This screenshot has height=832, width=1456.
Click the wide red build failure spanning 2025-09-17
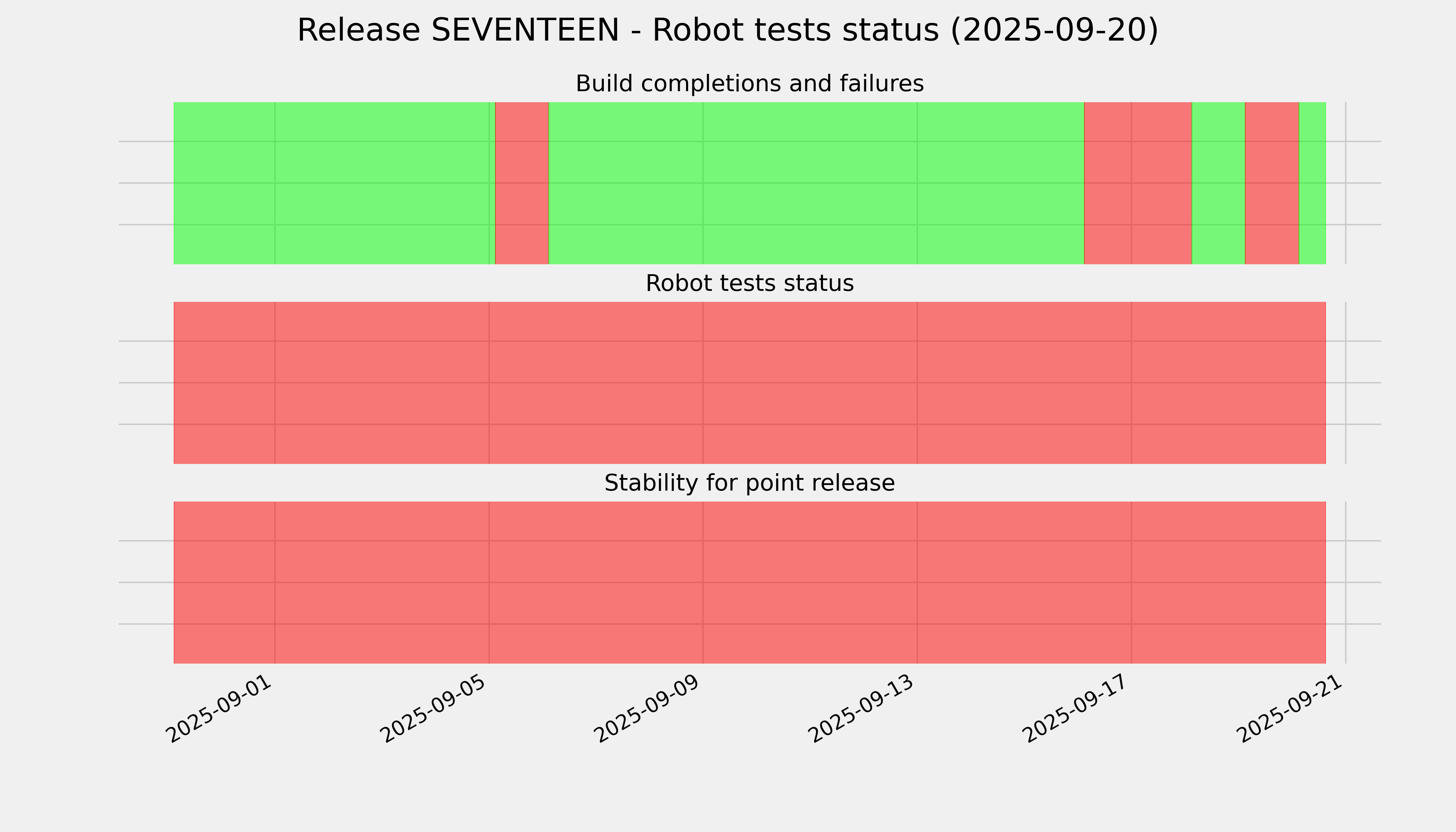(x=1138, y=183)
